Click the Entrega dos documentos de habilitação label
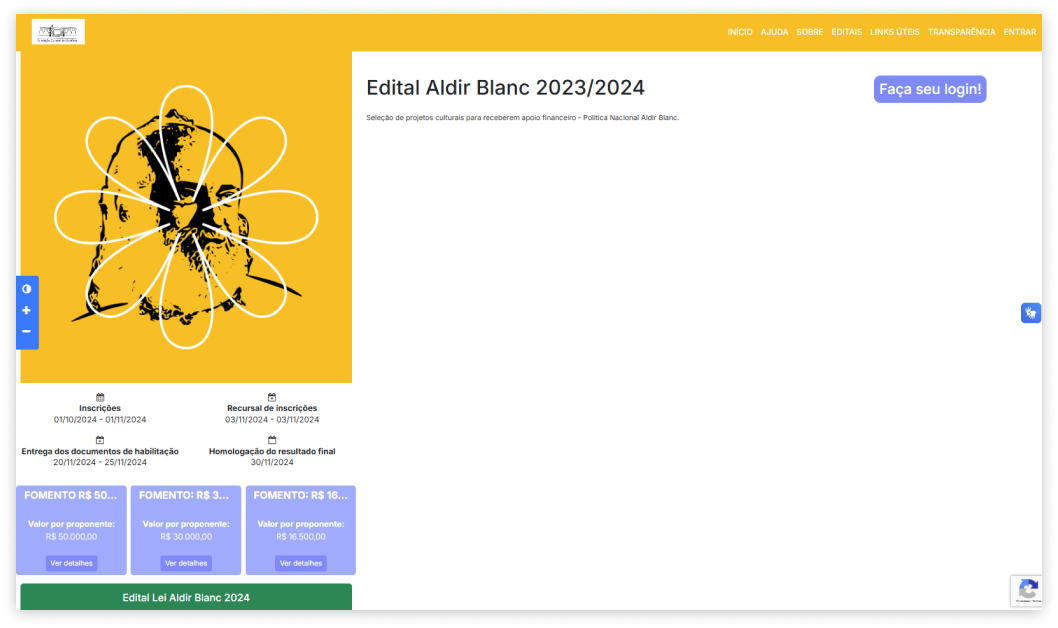This screenshot has width=1058, height=628. [x=100, y=451]
